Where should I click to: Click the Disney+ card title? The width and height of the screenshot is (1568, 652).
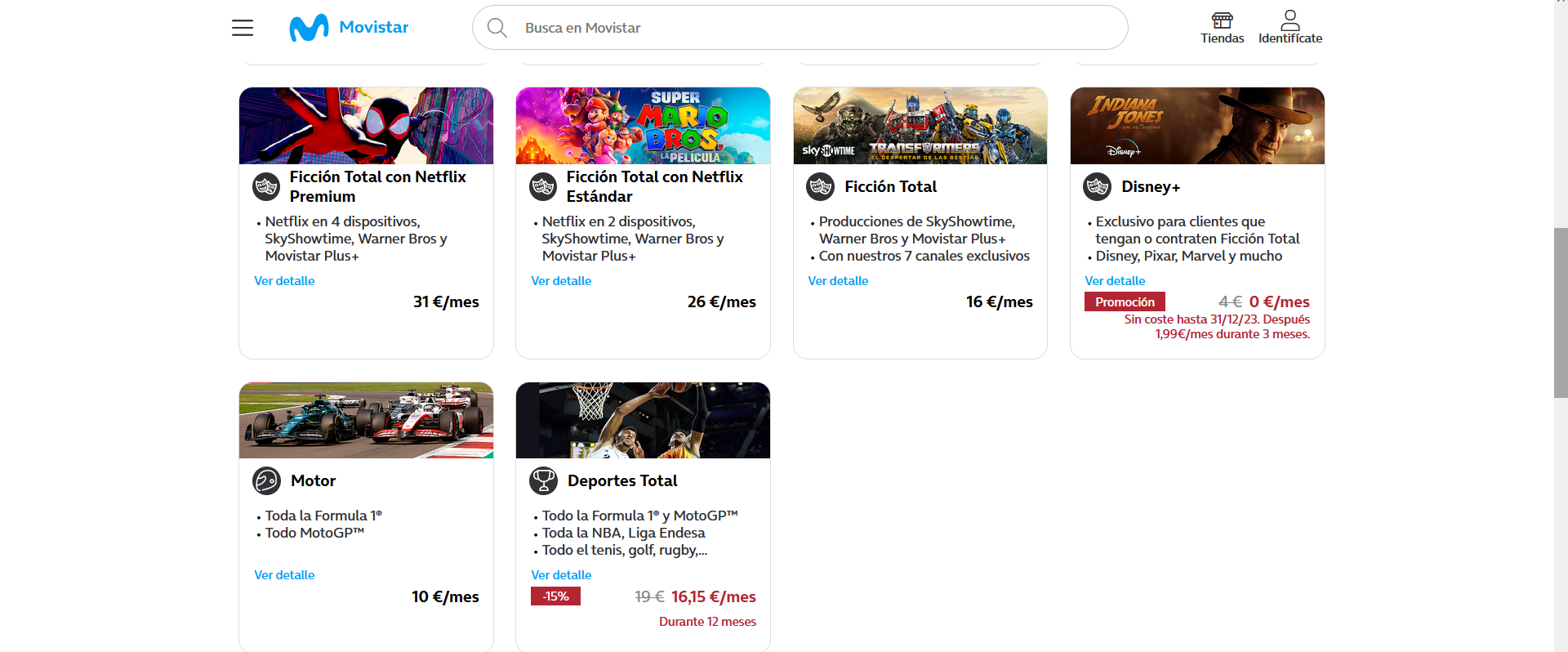pos(1151,187)
